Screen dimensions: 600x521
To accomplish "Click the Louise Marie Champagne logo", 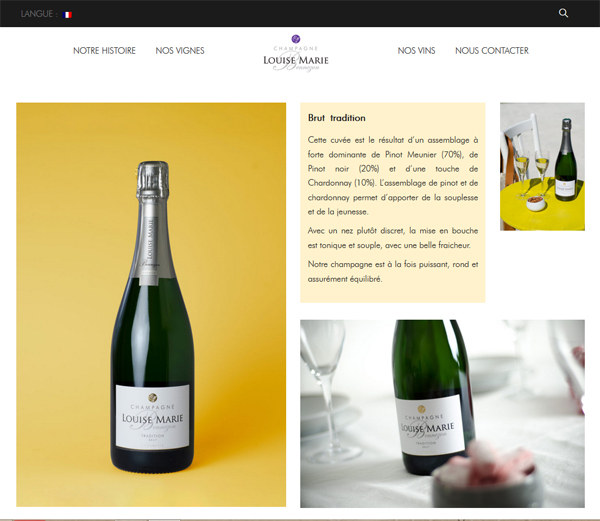I will point(296,54).
